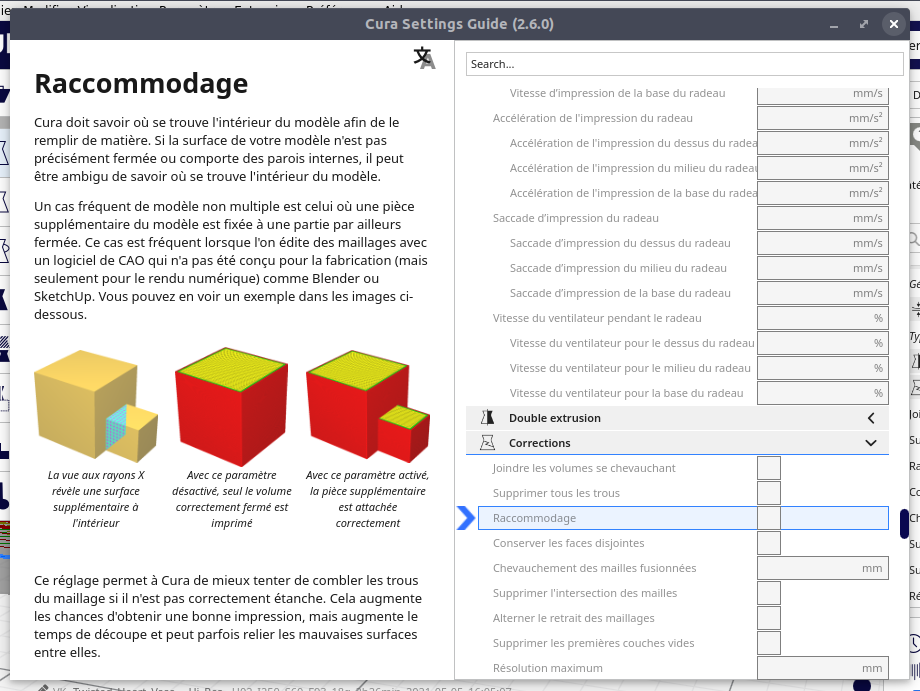The image size is (920, 691).
Task: Select 'Supprimer l'intersection des mailles' setting
Action: (585, 593)
